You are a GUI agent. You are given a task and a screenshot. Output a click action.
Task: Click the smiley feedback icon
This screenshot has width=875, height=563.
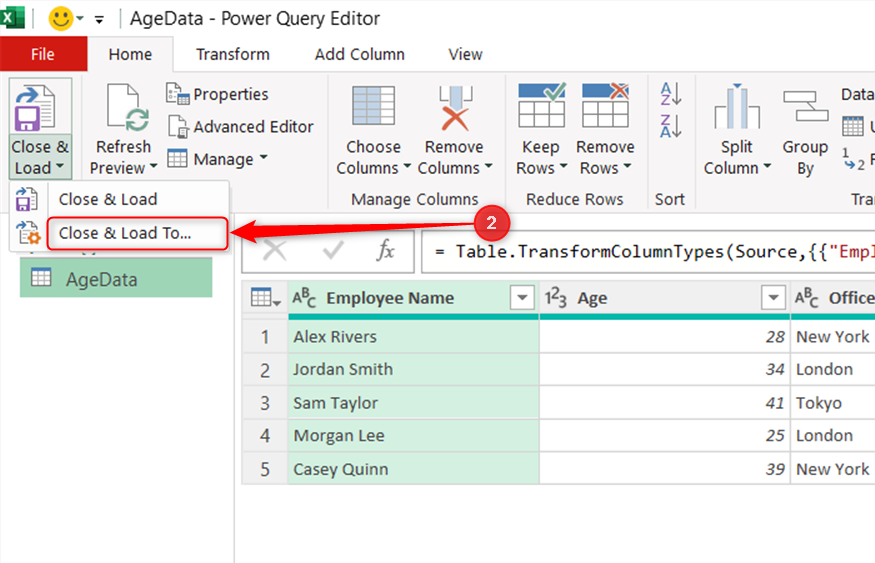tap(60, 18)
